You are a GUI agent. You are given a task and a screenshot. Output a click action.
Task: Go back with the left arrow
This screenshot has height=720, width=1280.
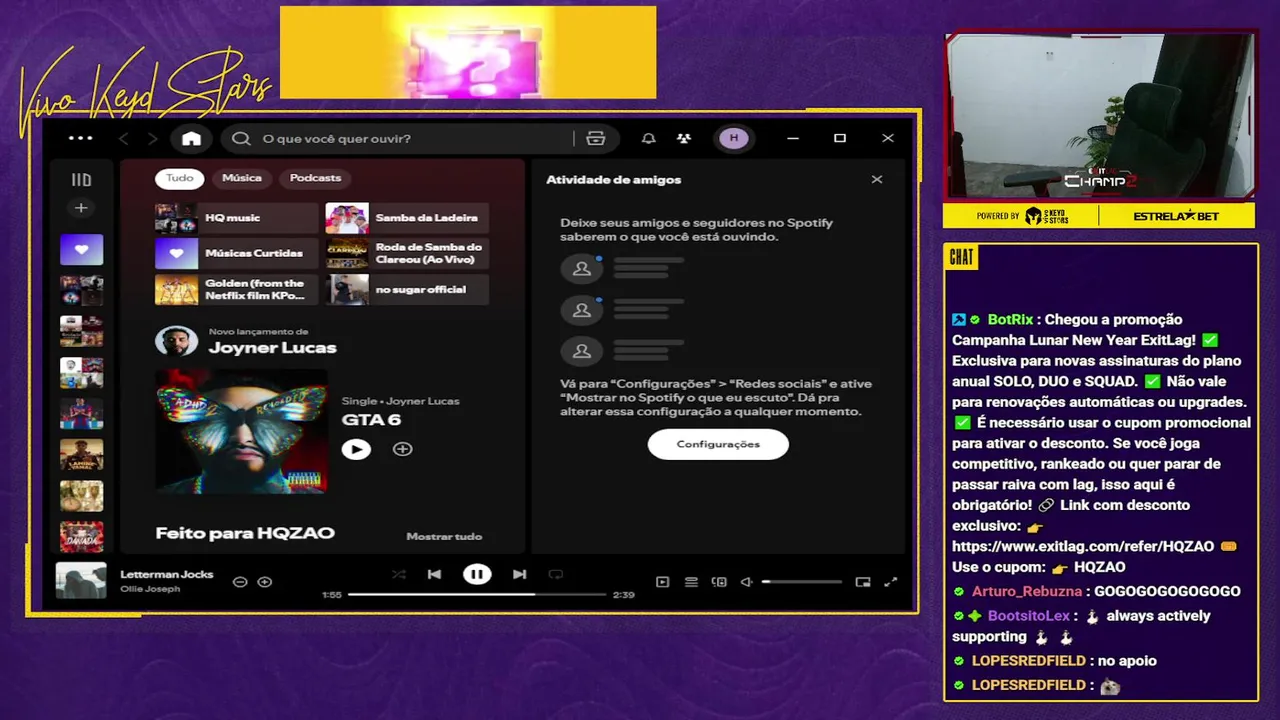(x=124, y=138)
